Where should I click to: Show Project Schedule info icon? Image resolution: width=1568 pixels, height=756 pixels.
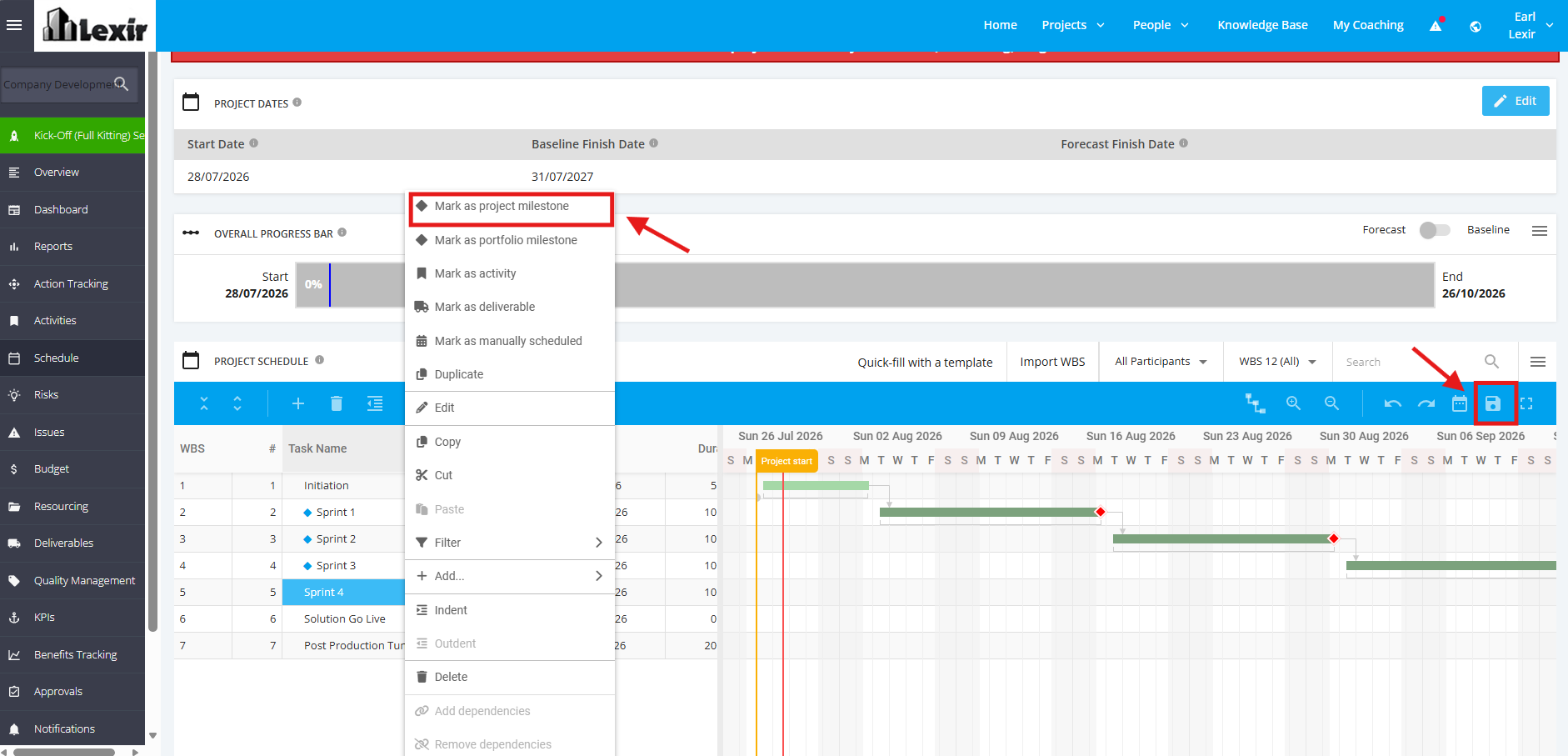click(x=320, y=360)
